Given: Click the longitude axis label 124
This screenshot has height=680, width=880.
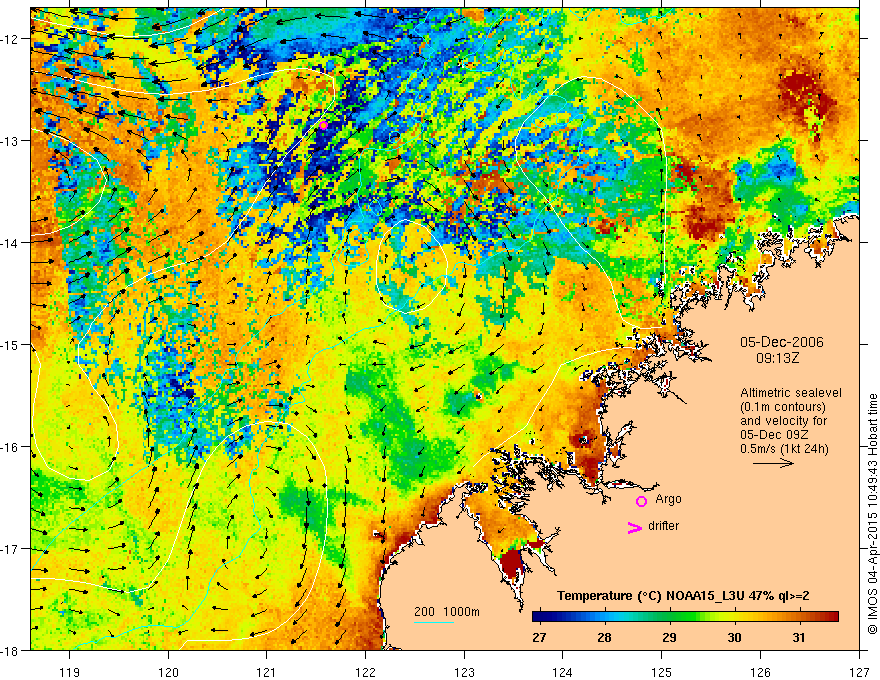Looking at the screenshot, I should point(563,672).
